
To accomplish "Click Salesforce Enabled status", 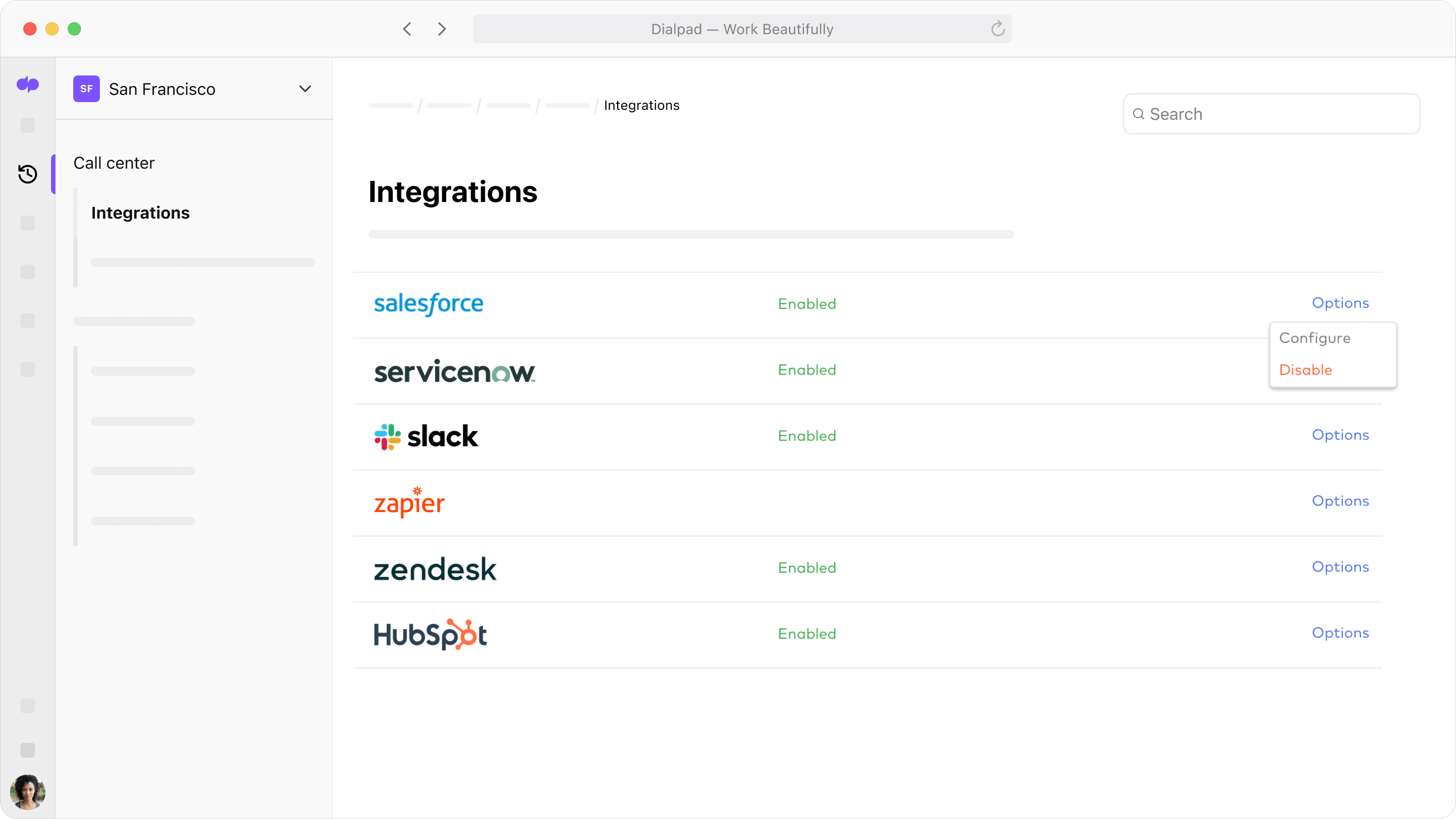I will 807,304.
